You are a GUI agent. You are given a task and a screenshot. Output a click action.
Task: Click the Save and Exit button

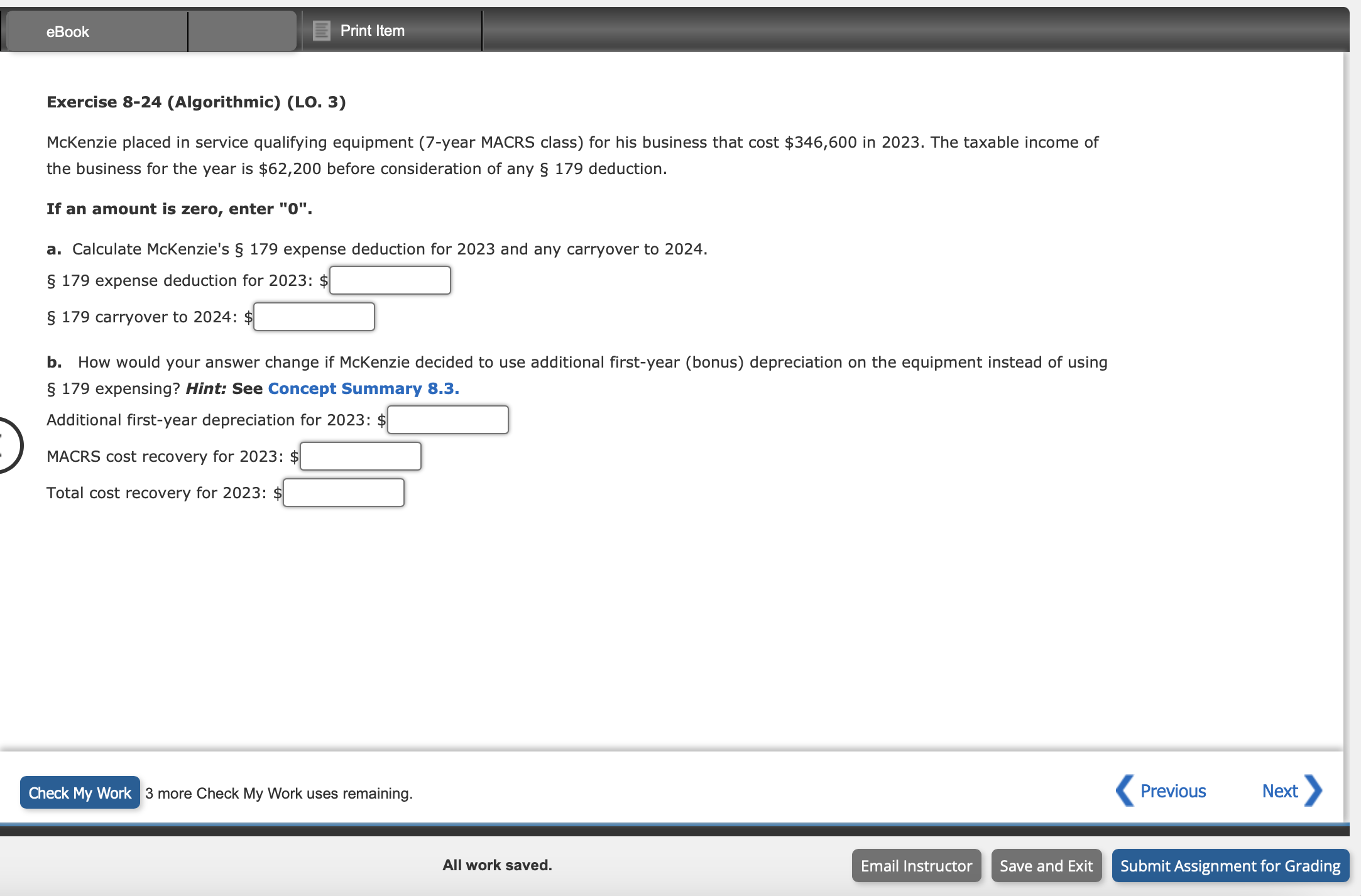1046,866
